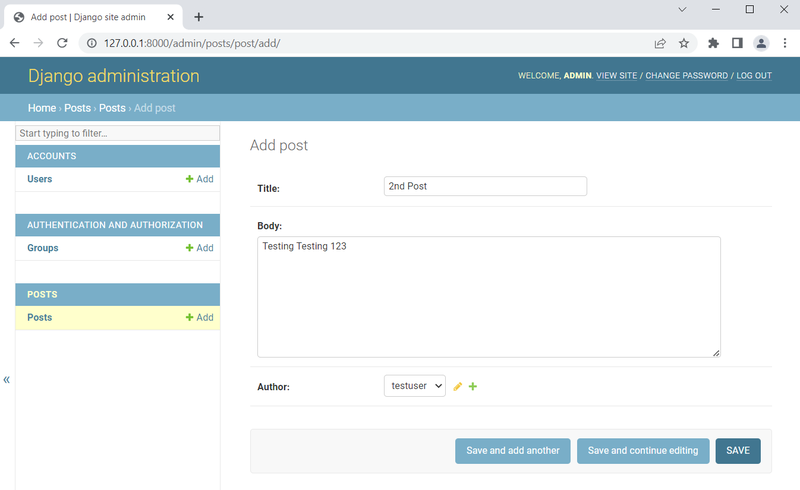Open a new browser tab

coord(198,17)
